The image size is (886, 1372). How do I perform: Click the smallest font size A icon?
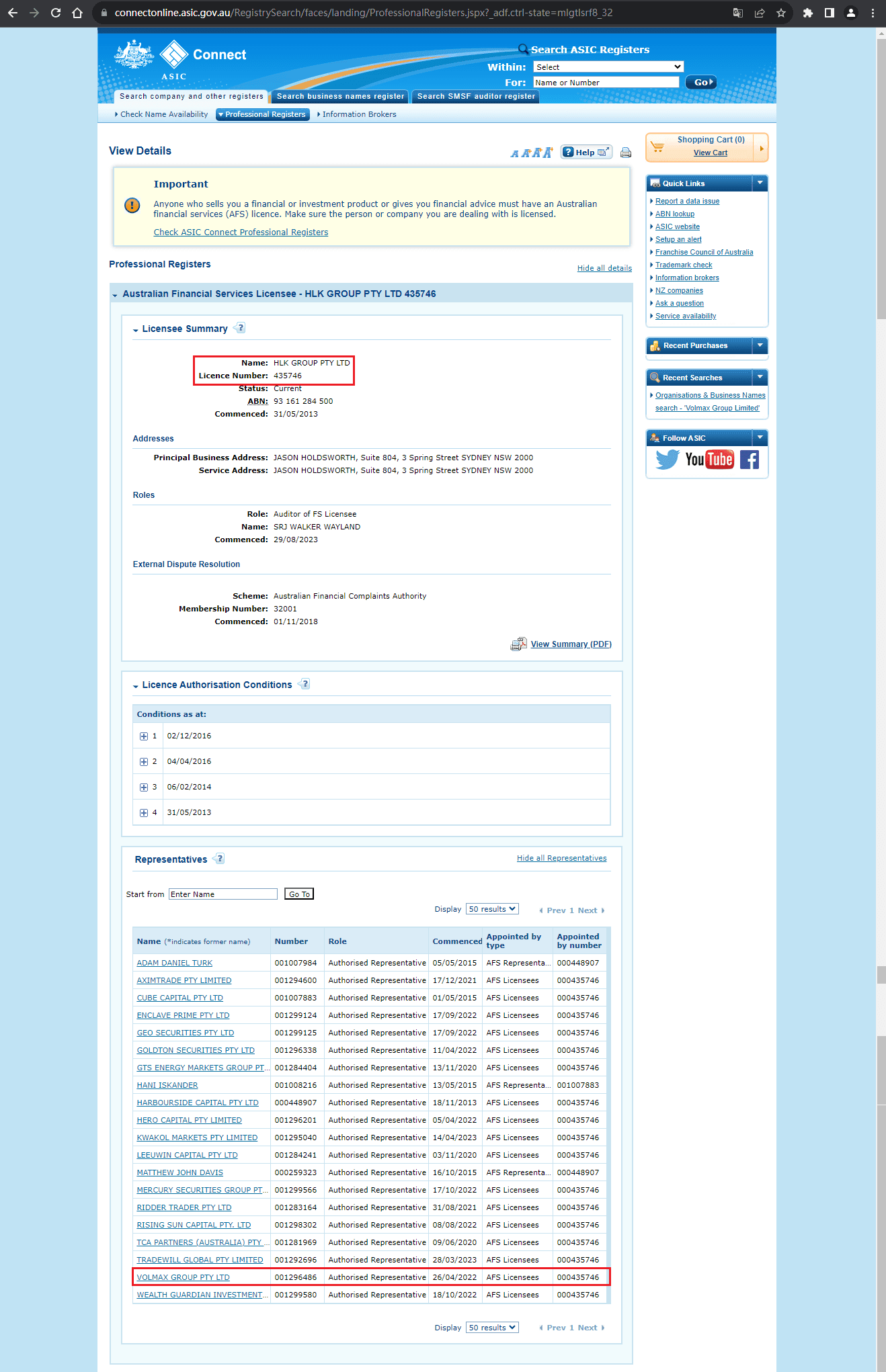pos(515,154)
